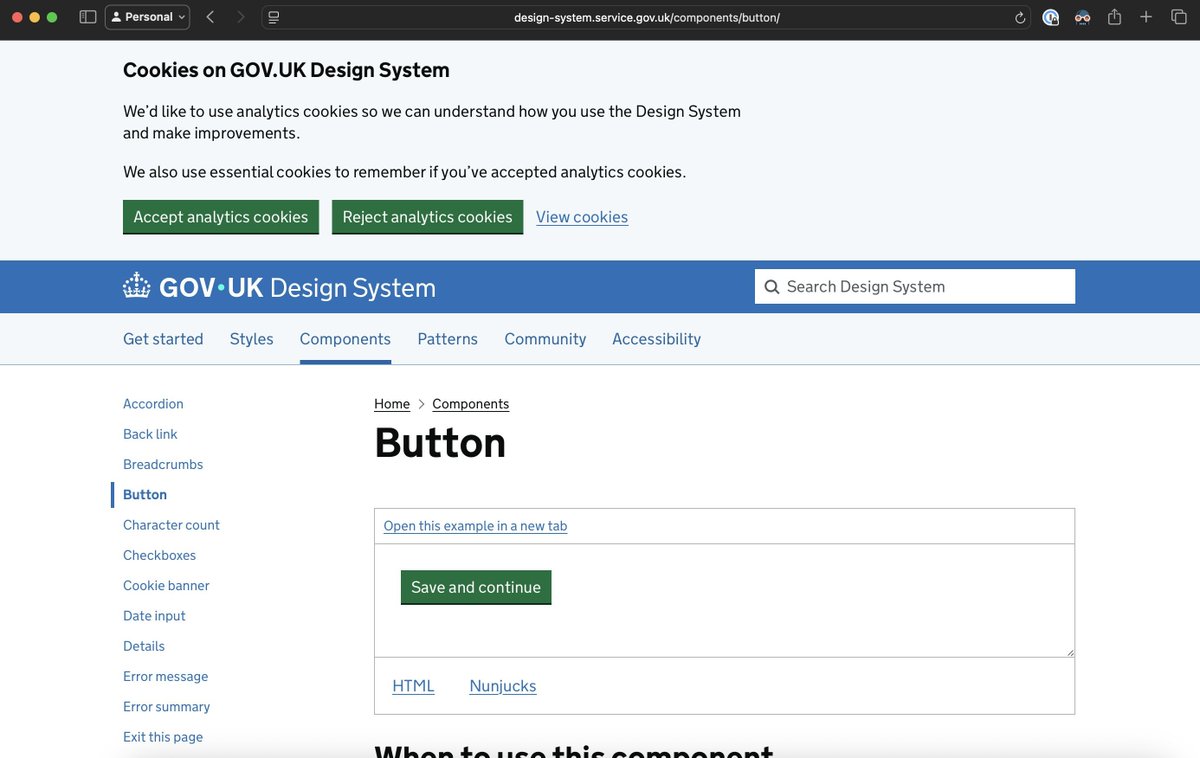
Task: Accept analytics cookies
Action: pyautogui.click(x=221, y=217)
